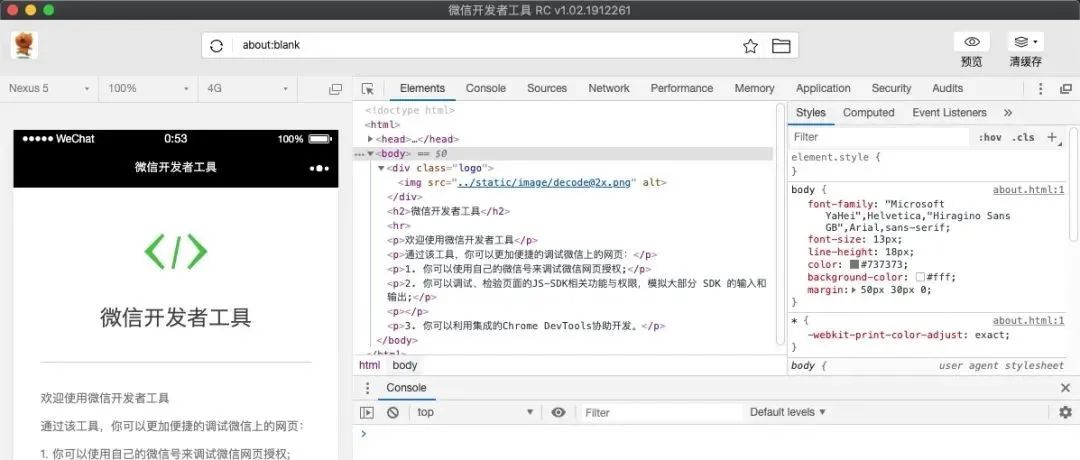Switch to the Console tab in DevTools
The image size is (1080, 460).
486,88
